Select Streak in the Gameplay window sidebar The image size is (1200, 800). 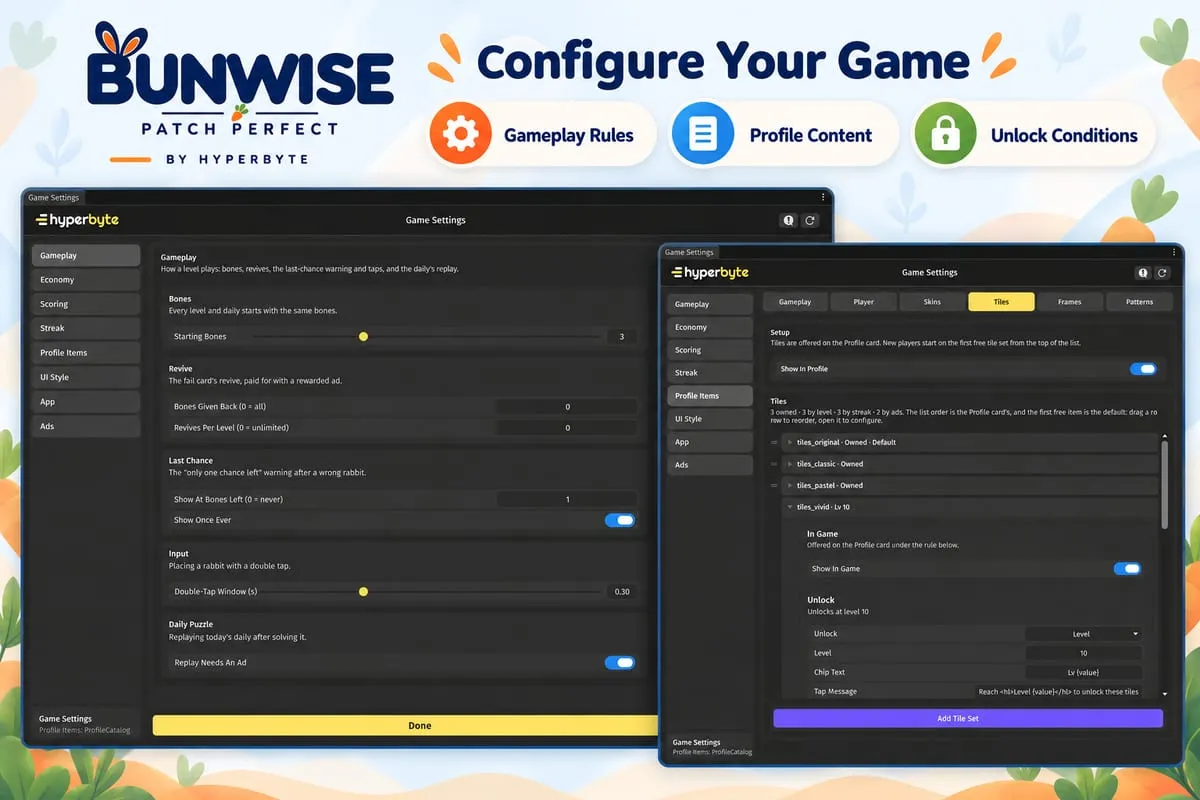(86, 328)
